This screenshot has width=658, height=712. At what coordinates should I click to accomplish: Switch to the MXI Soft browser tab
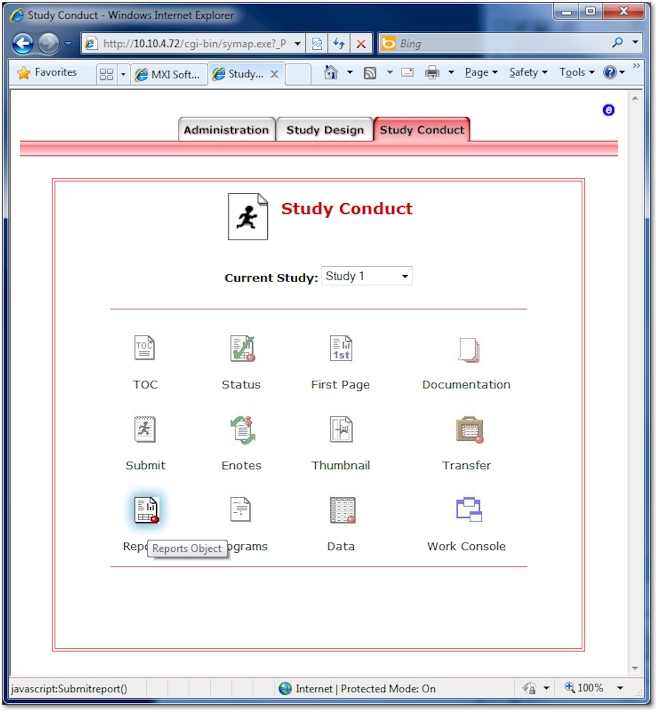tap(168, 74)
